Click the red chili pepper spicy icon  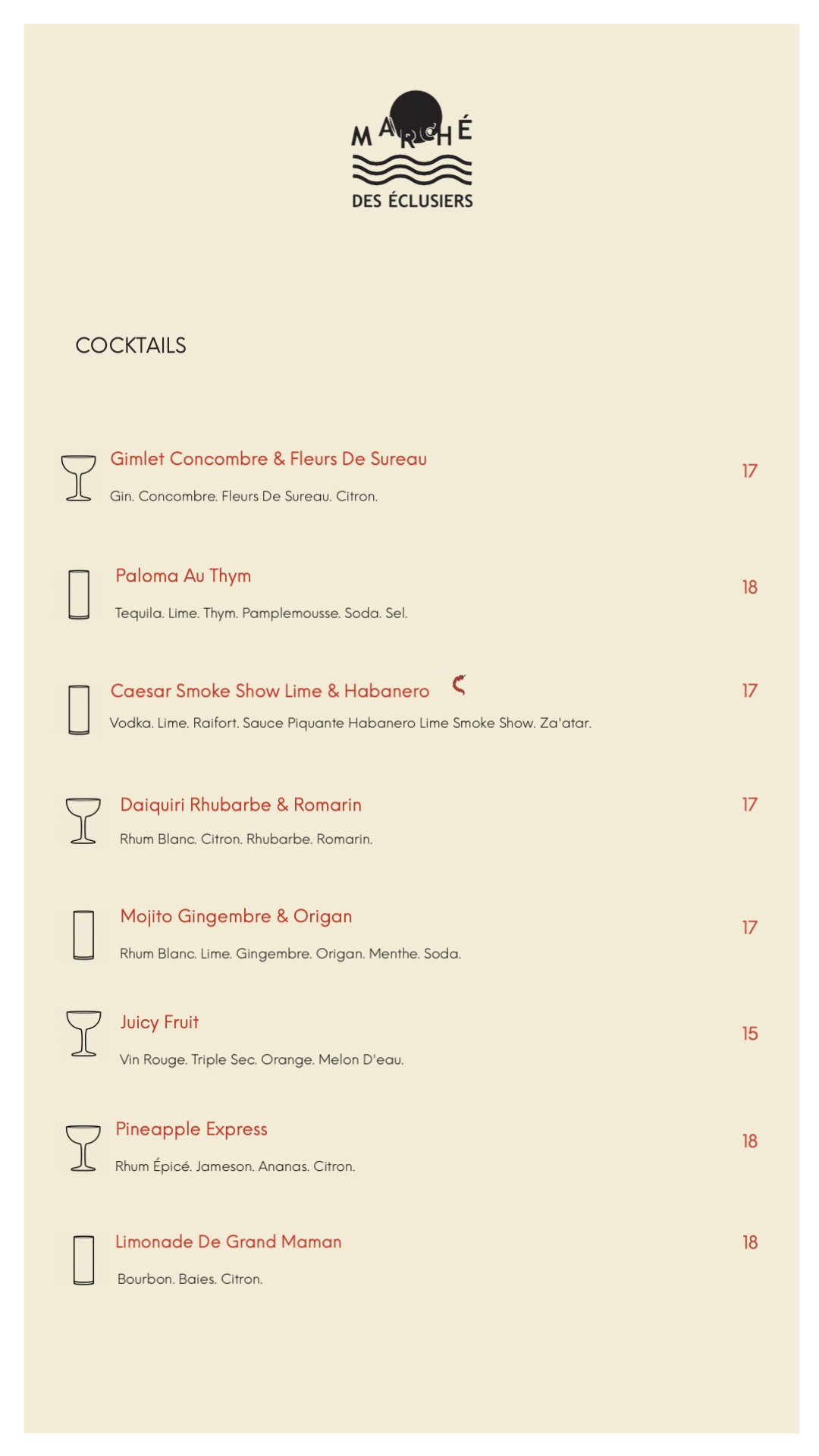(459, 685)
